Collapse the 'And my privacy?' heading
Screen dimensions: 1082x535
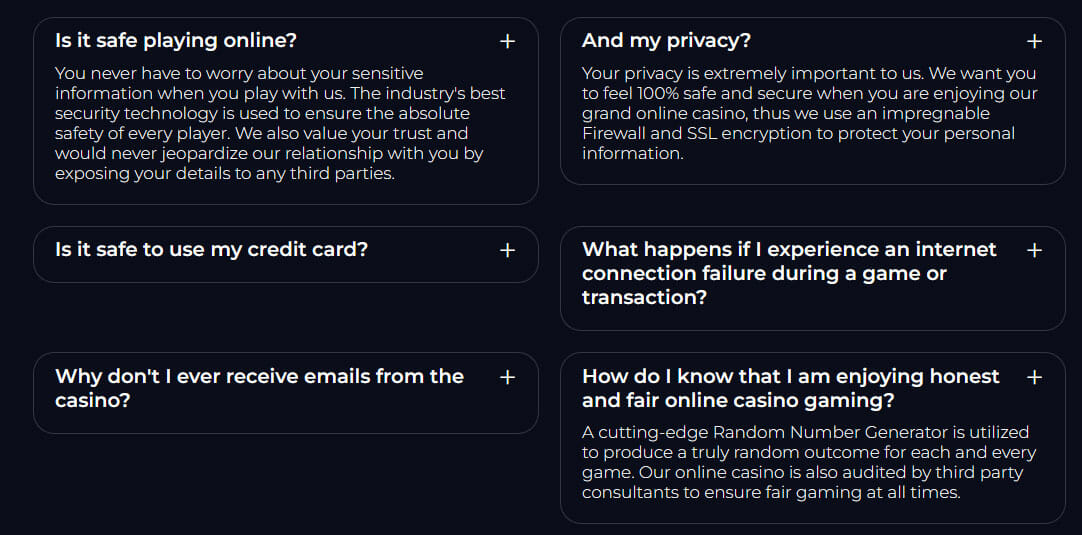(x=666, y=41)
